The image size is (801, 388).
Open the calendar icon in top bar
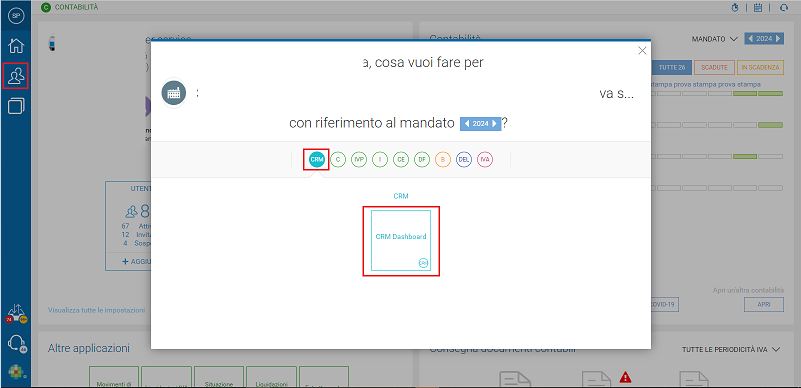(x=758, y=8)
